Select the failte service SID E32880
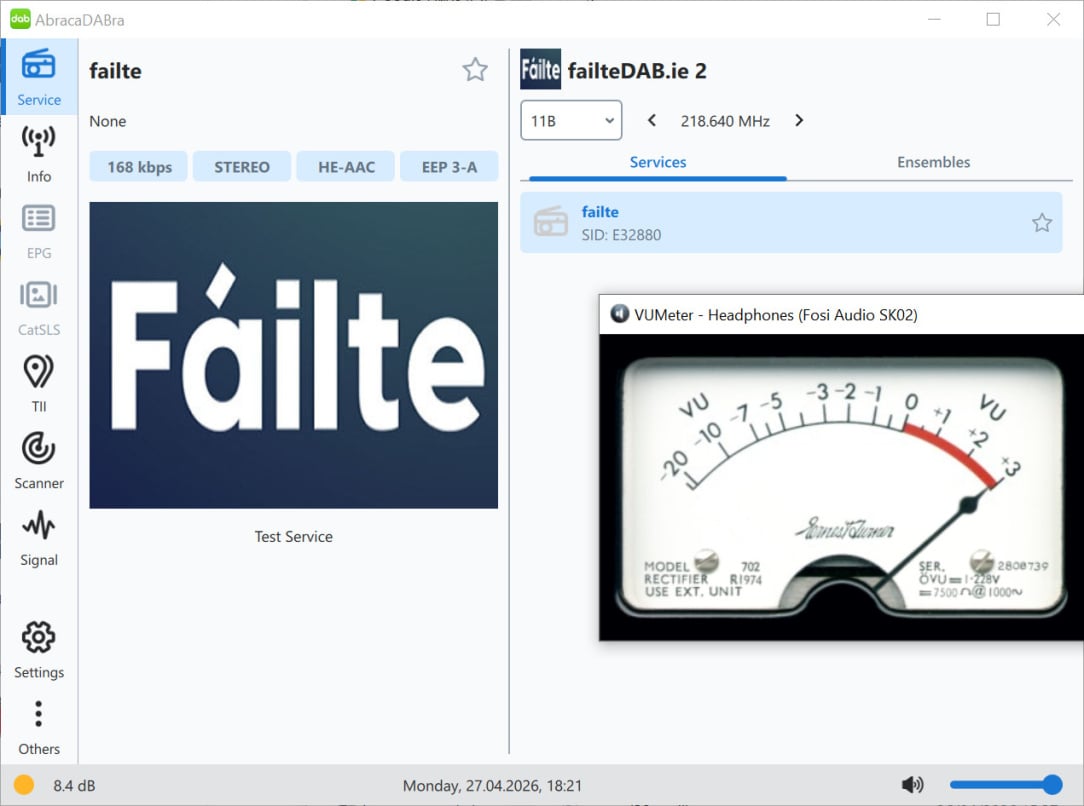The image size is (1084, 806). (791, 223)
